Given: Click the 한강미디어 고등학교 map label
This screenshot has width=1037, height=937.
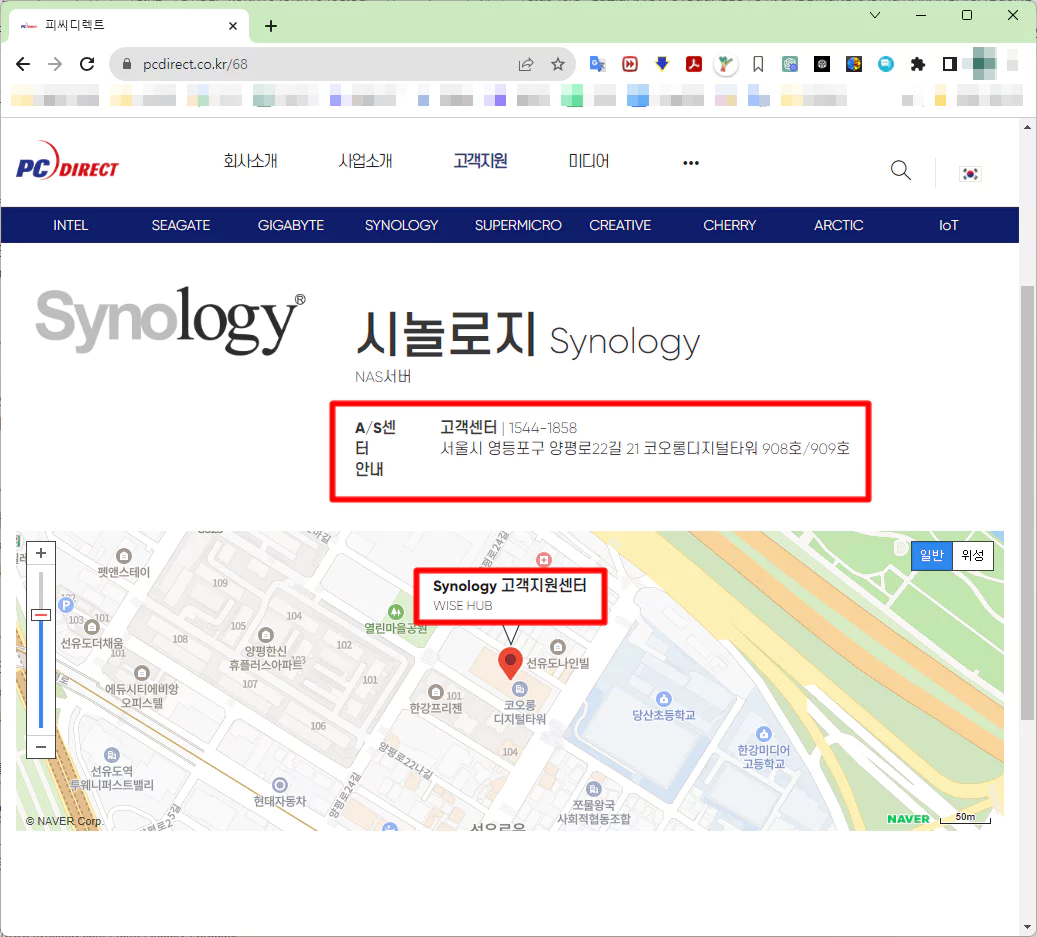Looking at the screenshot, I should click(763, 757).
